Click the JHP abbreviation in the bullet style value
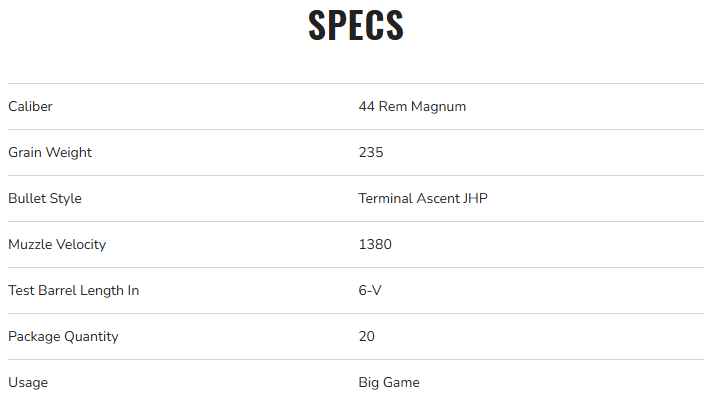The image size is (711, 404). [474, 199]
